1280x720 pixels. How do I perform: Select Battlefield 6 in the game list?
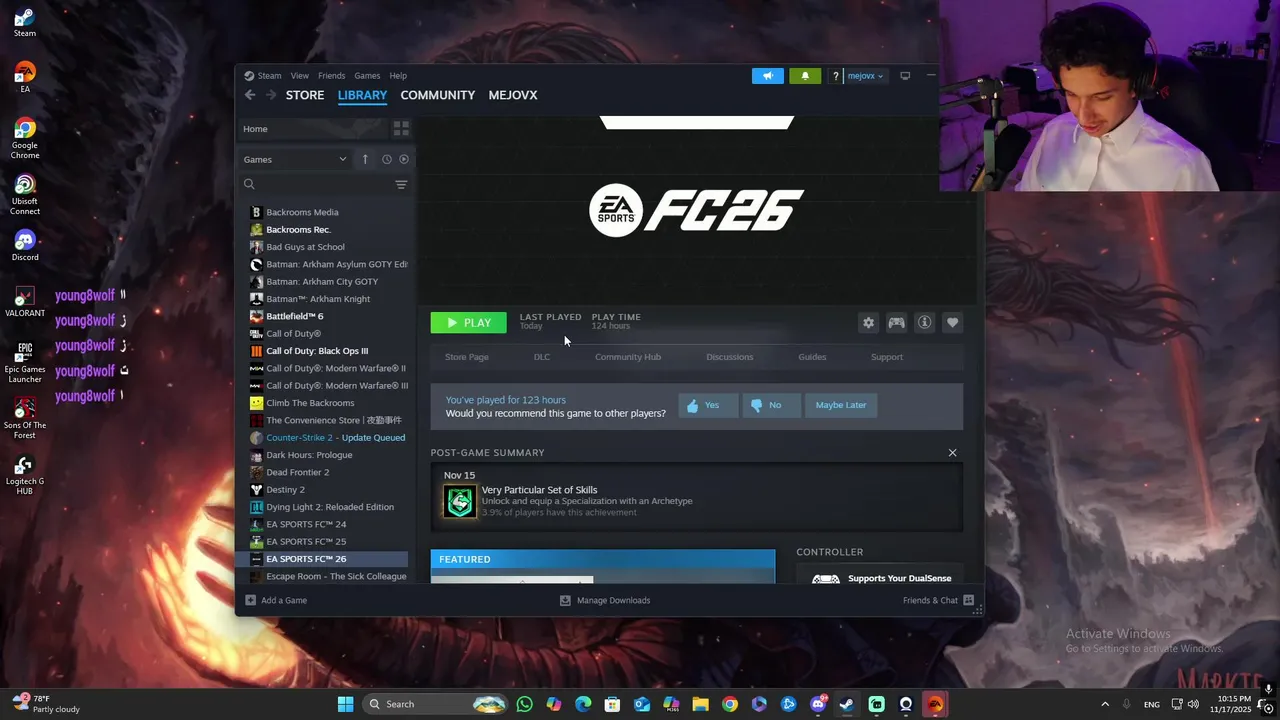point(323,316)
